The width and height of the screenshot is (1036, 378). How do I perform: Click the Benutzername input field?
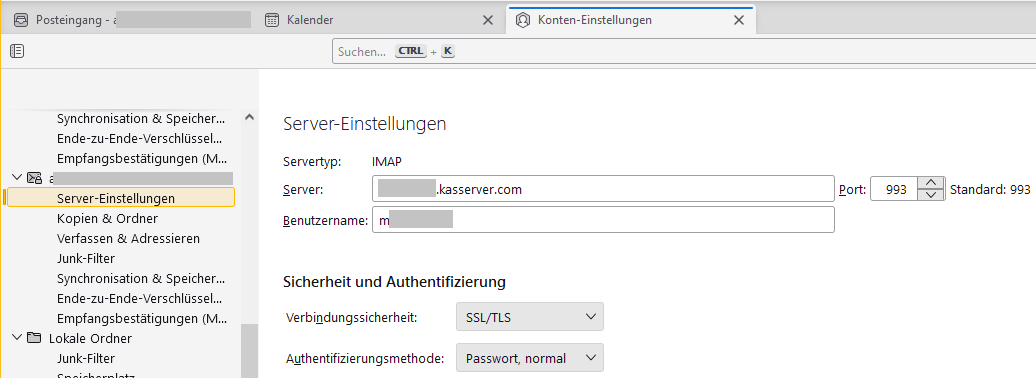pos(603,220)
